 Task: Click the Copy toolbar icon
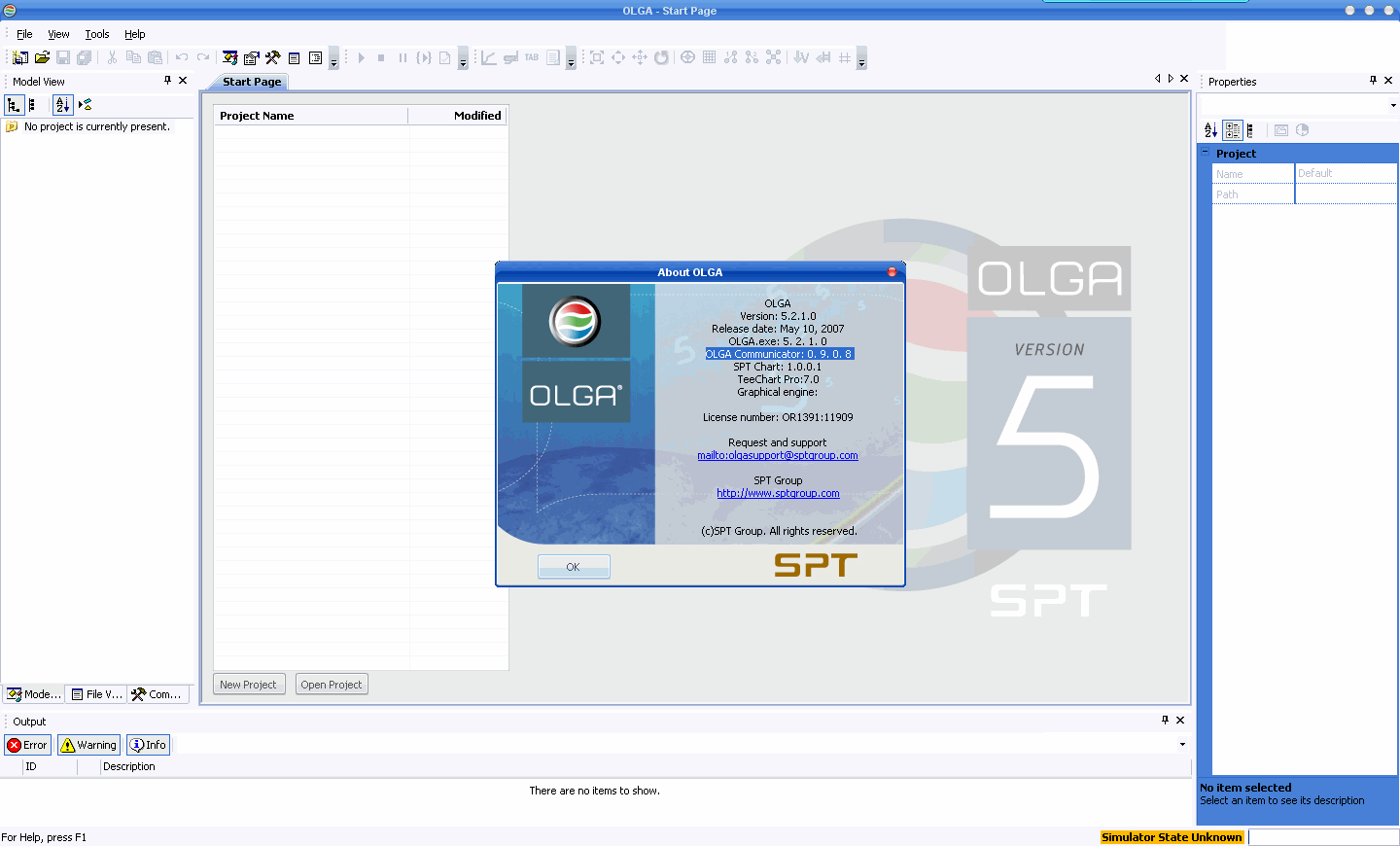pos(133,58)
